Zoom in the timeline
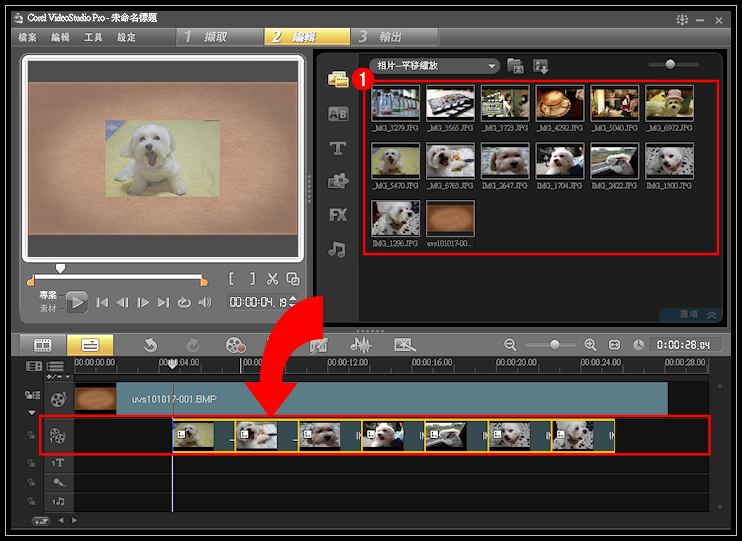The image size is (742, 541). pyautogui.click(x=590, y=345)
